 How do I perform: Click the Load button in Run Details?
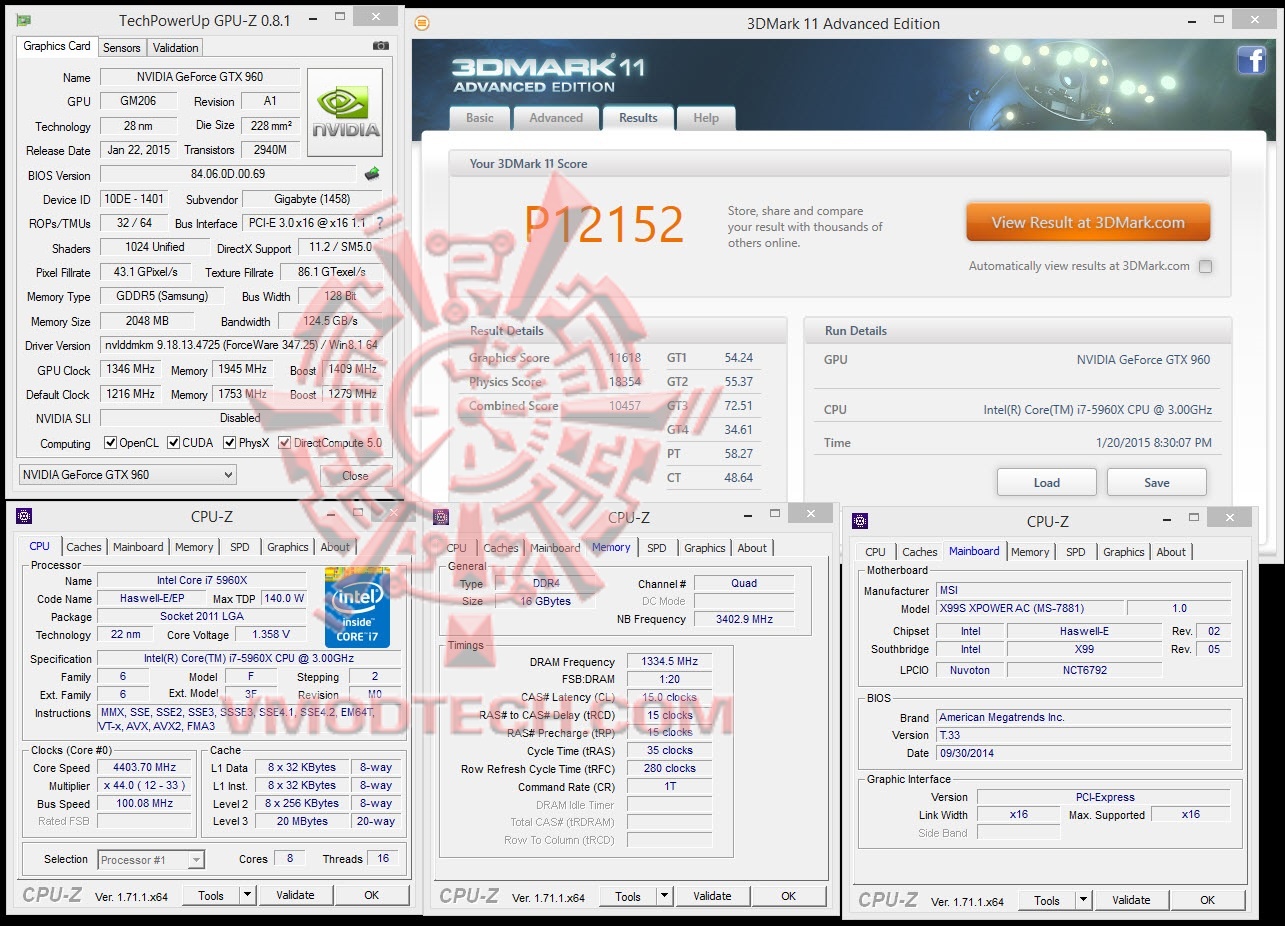click(x=1047, y=482)
